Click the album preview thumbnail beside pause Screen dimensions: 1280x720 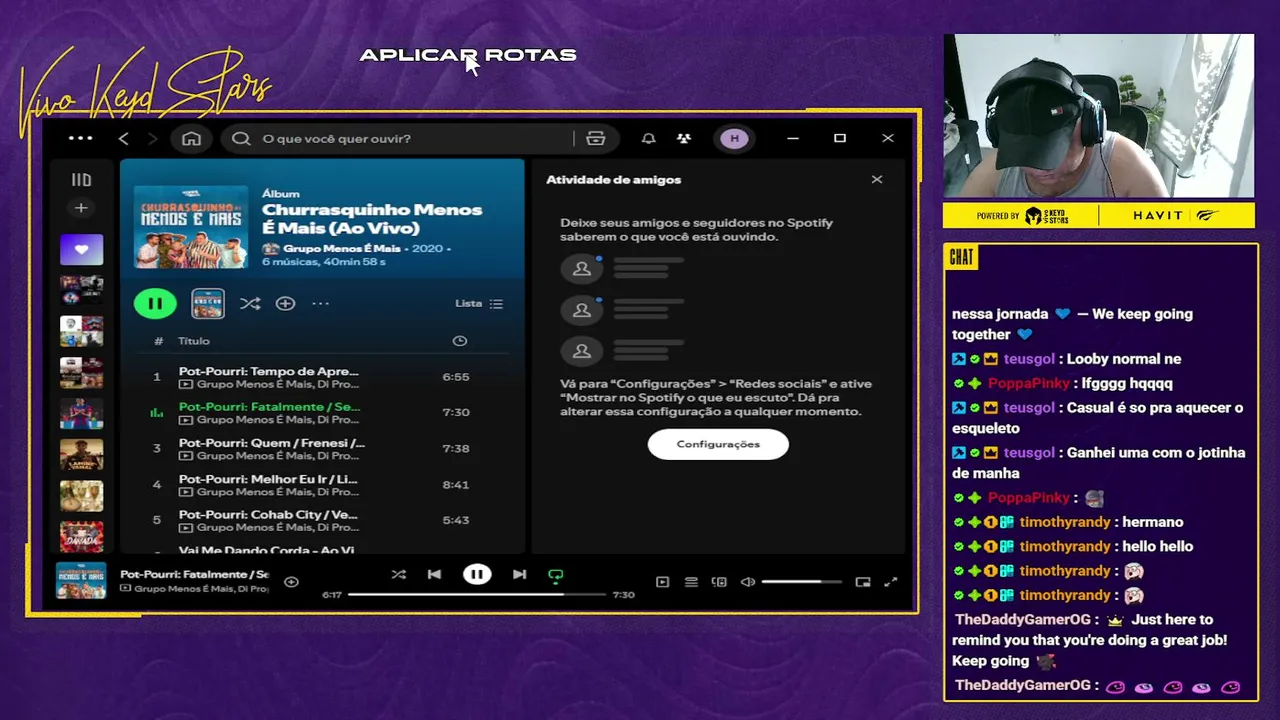coord(208,303)
